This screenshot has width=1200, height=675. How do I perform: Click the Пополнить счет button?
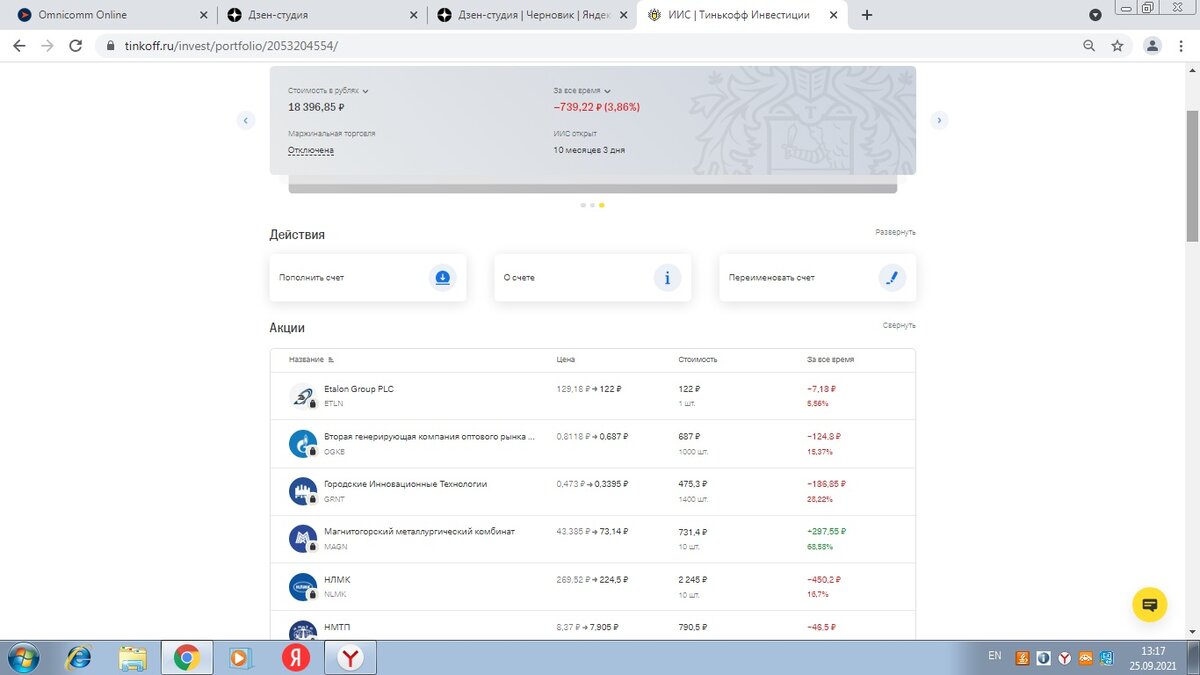tap(368, 277)
